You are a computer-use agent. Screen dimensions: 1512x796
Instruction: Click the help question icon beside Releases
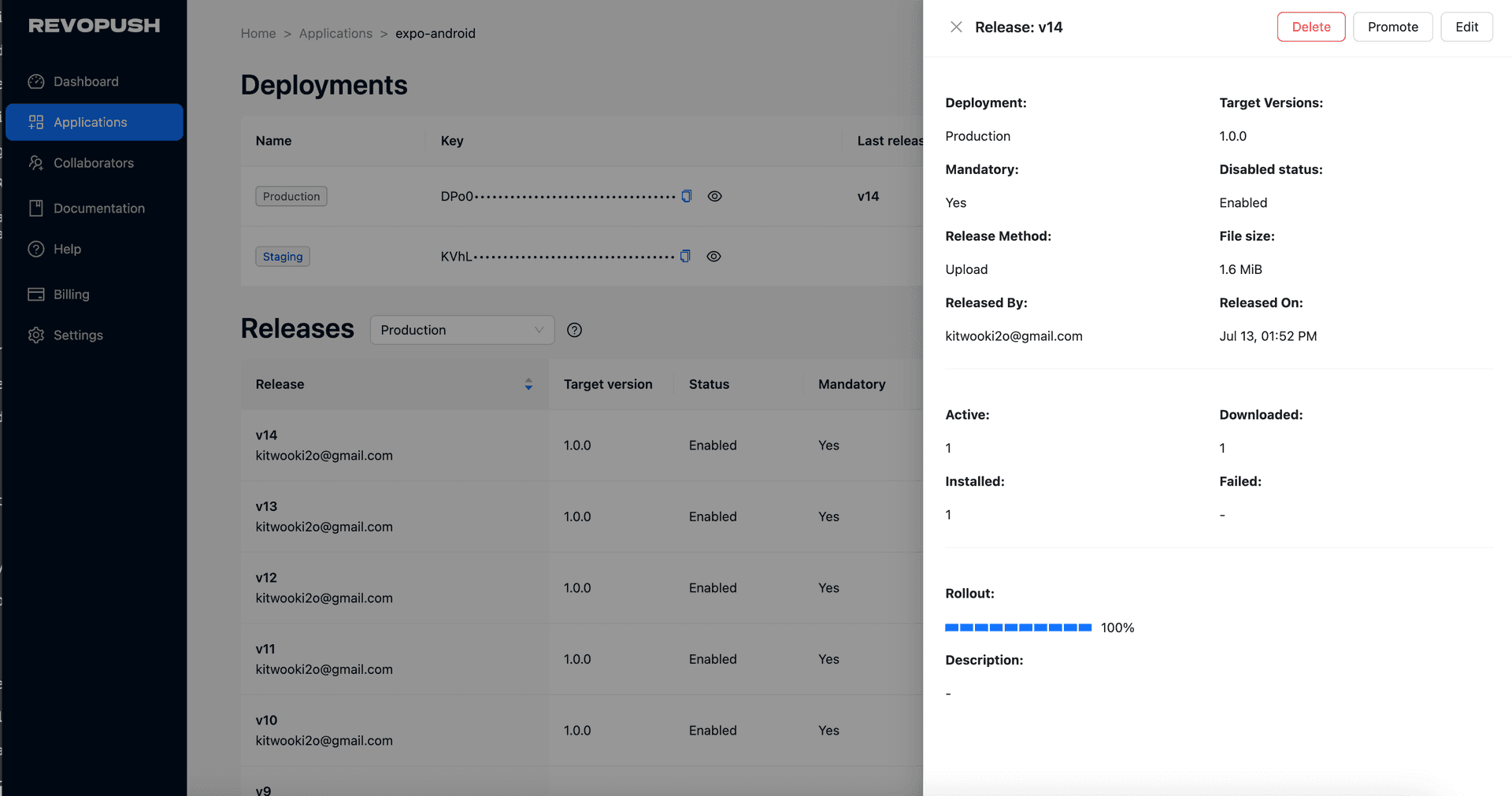click(x=575, y=331)
